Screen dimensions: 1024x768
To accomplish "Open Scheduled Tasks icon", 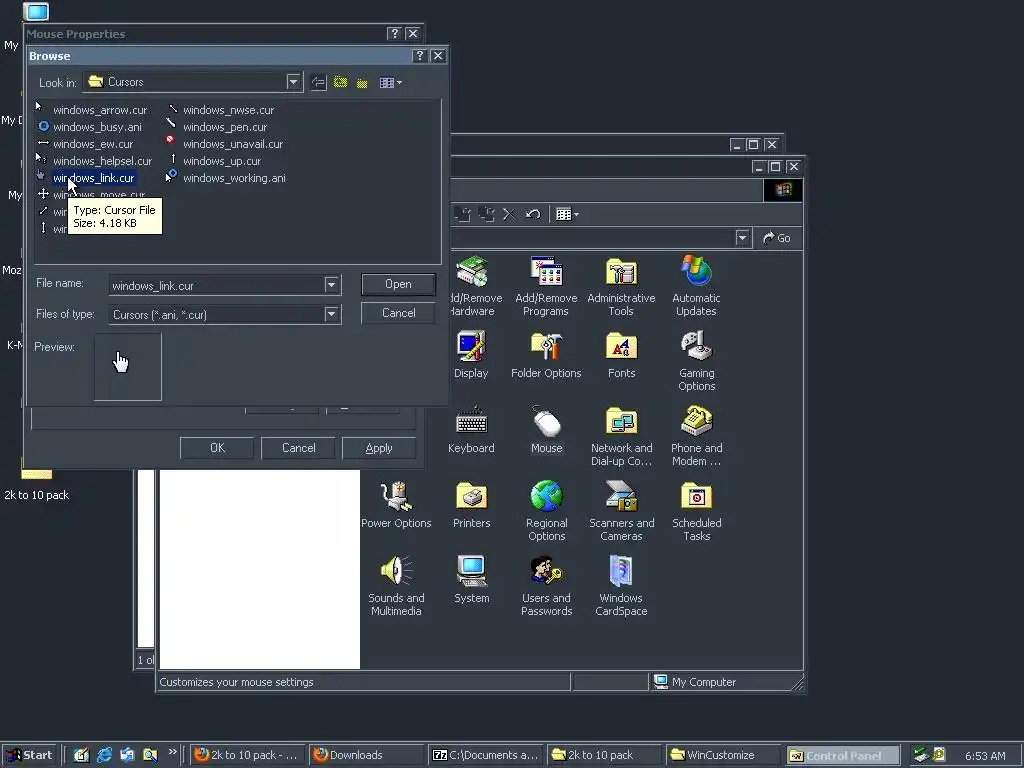I will (x=696, y=511).
